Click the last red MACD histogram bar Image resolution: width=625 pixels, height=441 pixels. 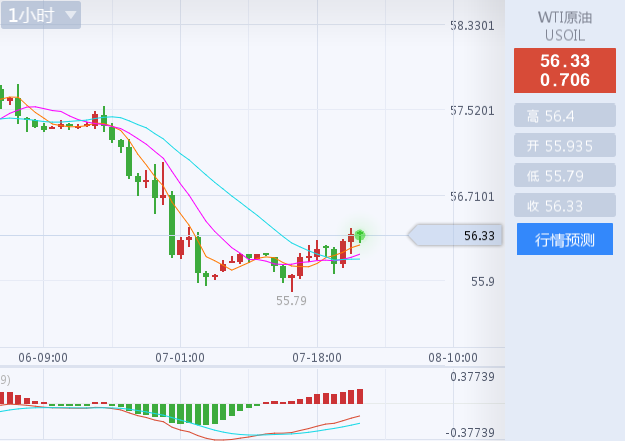[x=360, y=396]
